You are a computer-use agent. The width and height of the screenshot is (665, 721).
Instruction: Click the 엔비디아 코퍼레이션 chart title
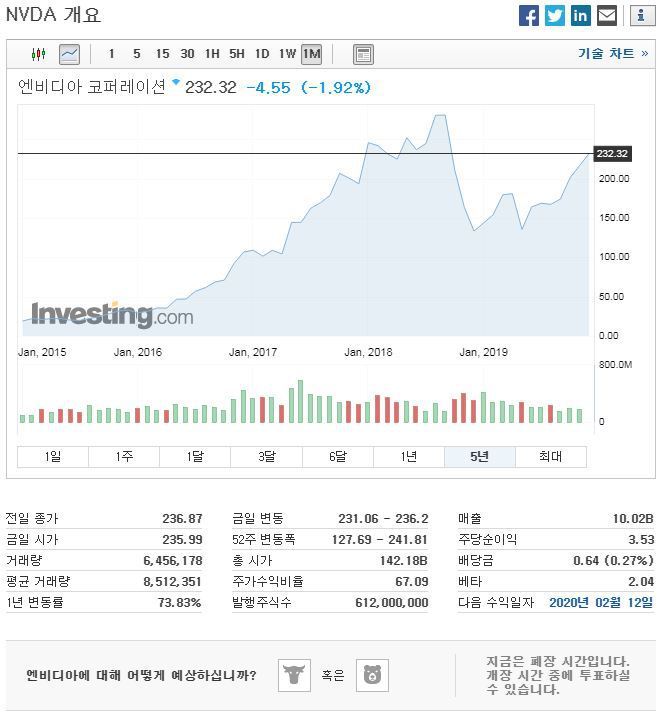[92, 86]
